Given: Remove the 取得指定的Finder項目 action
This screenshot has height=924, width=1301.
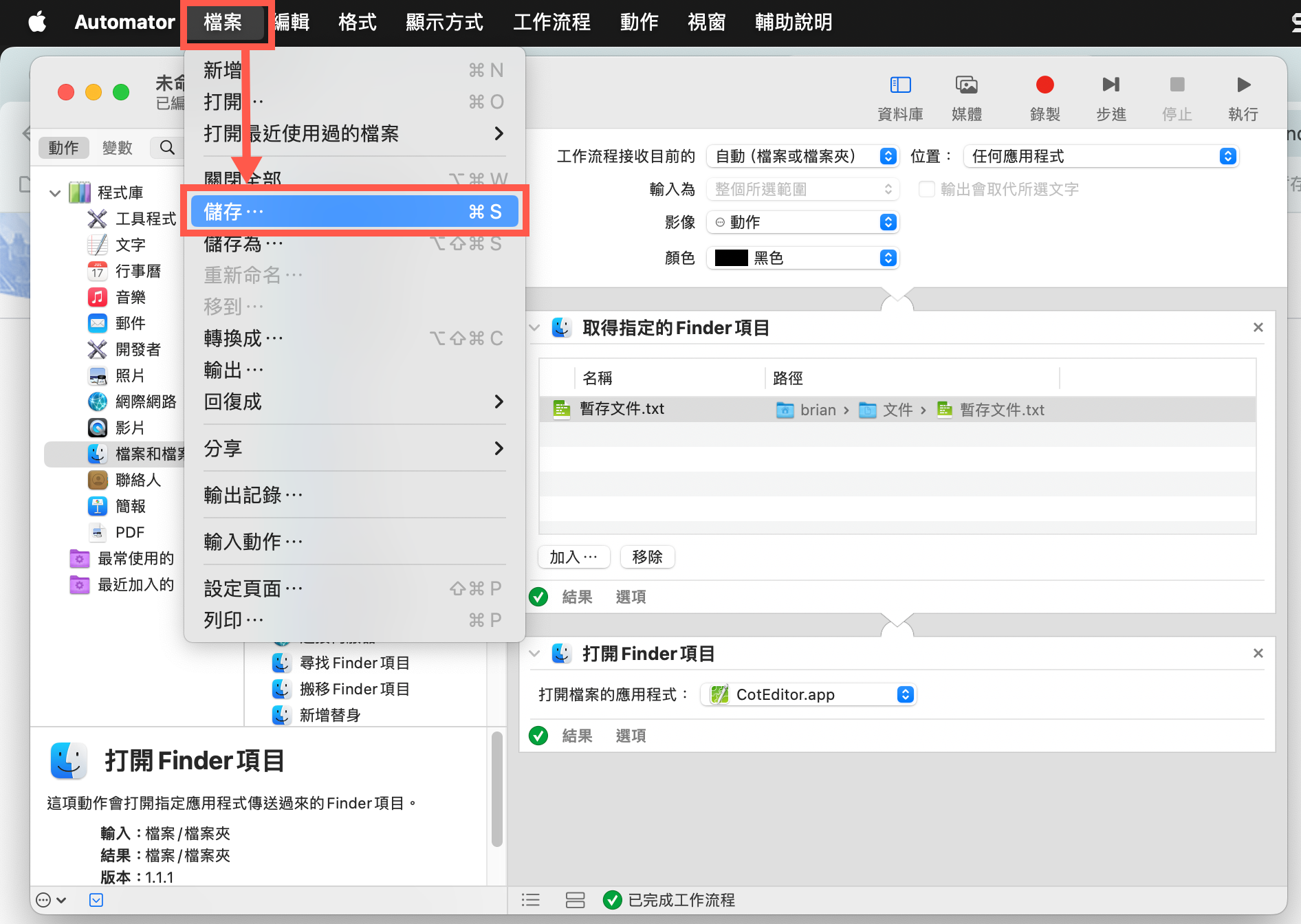Looking at the screenshot, I should click(x=1258, y=327).
